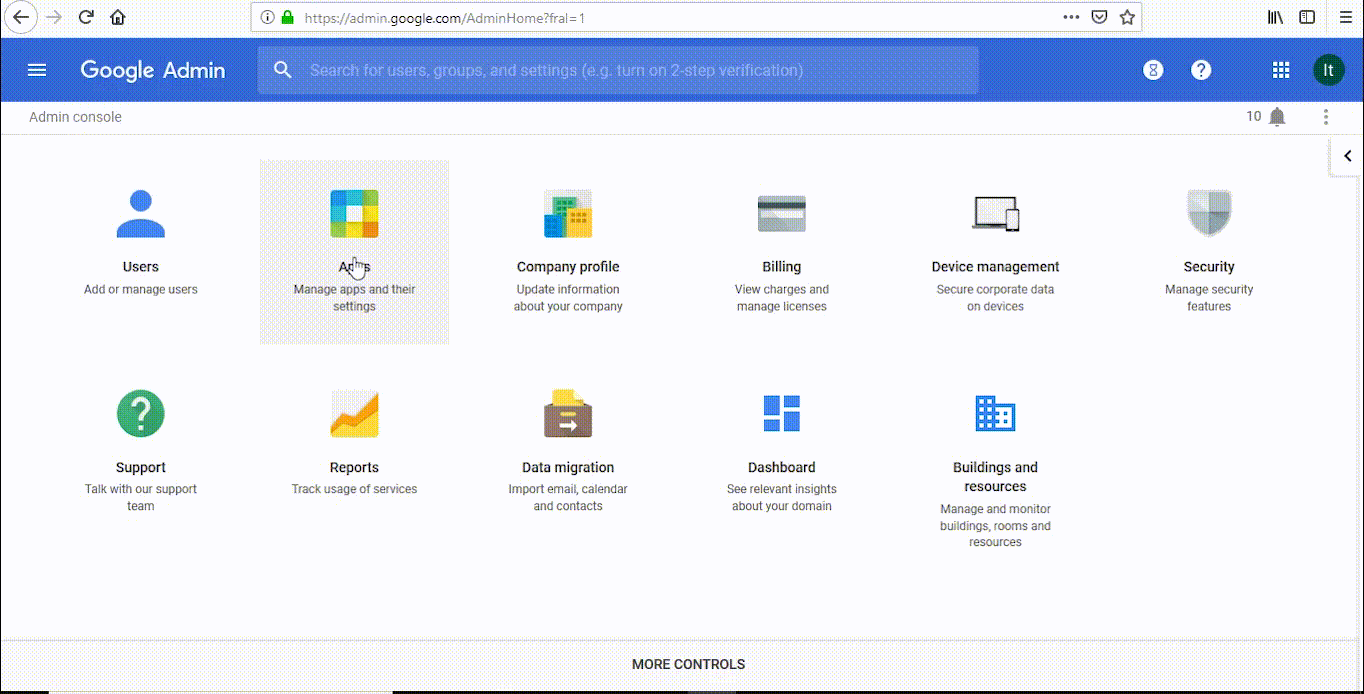The image size is (1364, 694).
Task: Open Device management laptop icon
Action: pyautogui.click(x=995, y=214)
